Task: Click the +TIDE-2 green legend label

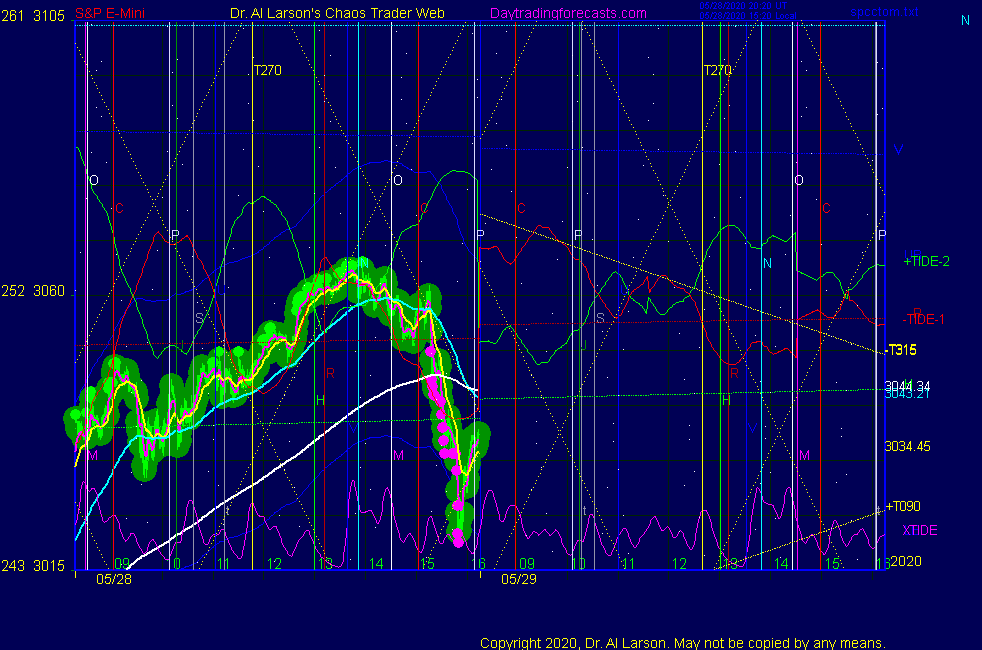Action: 926,261
